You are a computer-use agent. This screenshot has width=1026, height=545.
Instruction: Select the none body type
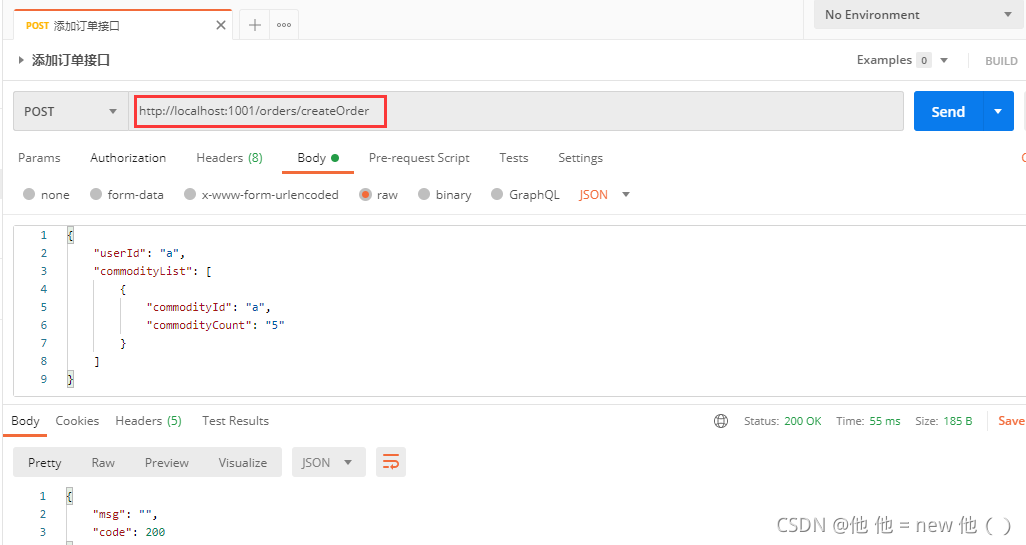(x=46, y=194)
